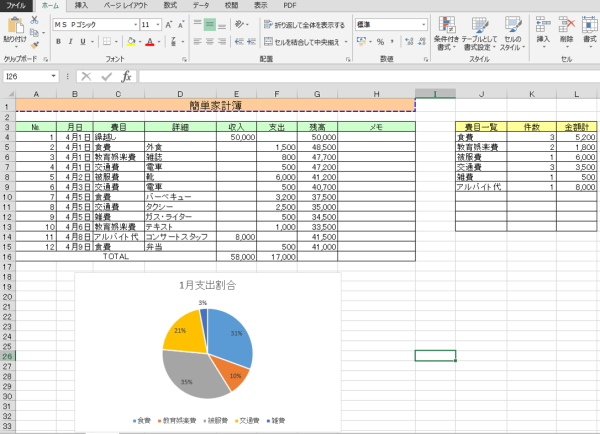
Task: Decrease font size with the small A icon
Action: tap(181, 25)
